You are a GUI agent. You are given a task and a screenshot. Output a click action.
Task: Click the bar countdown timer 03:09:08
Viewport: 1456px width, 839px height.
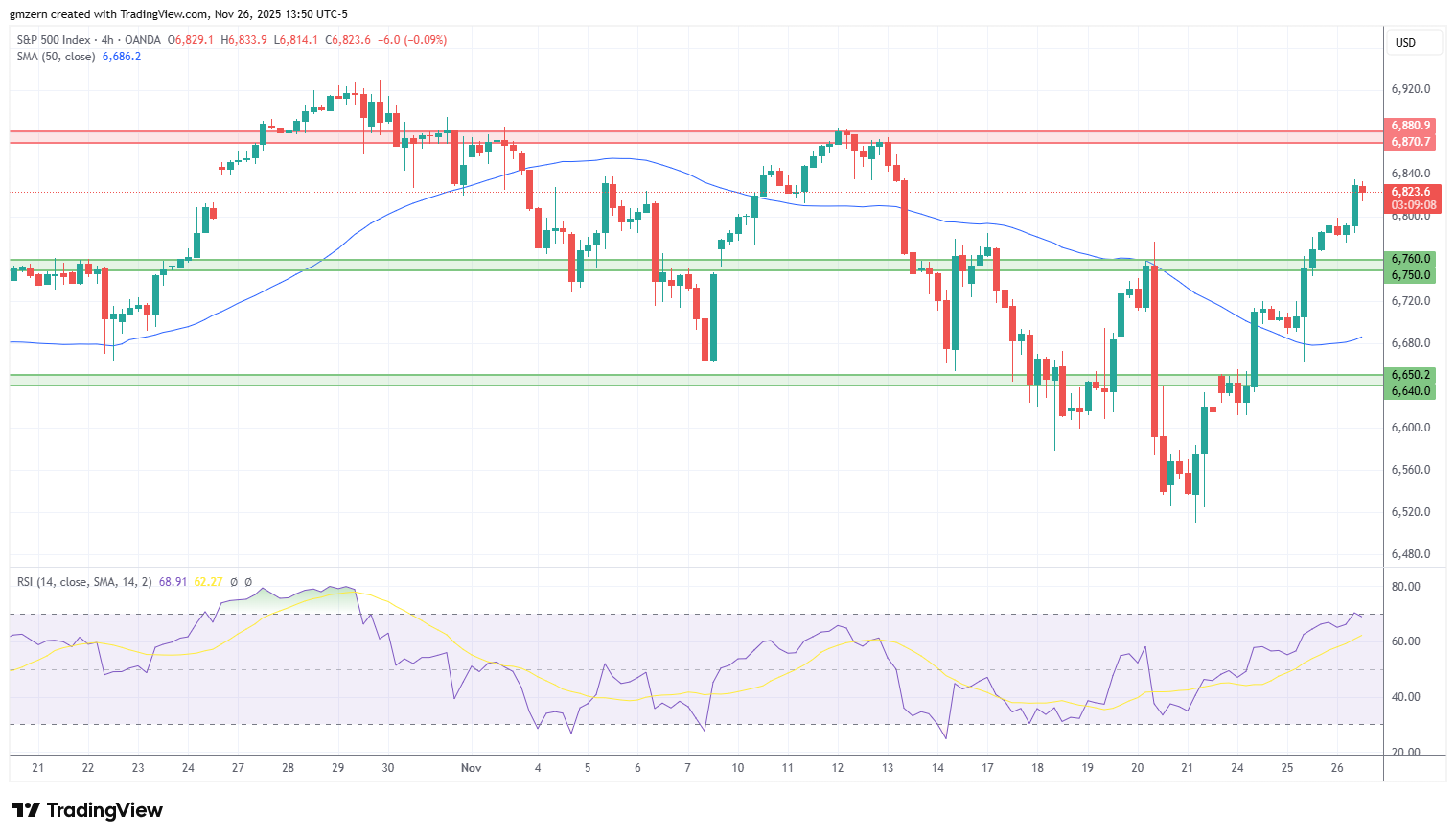(x=1413, y=205)
